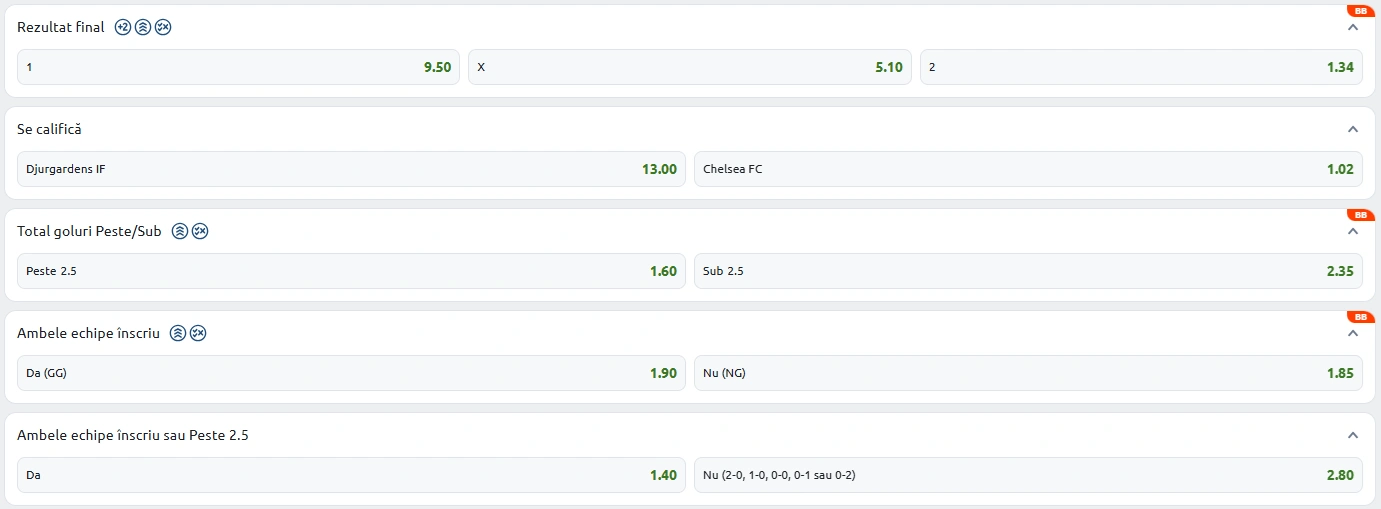Click the check-x icon beside Rezultat final
The width and height of the screenshot is (1381, 509).
point(163,27)
